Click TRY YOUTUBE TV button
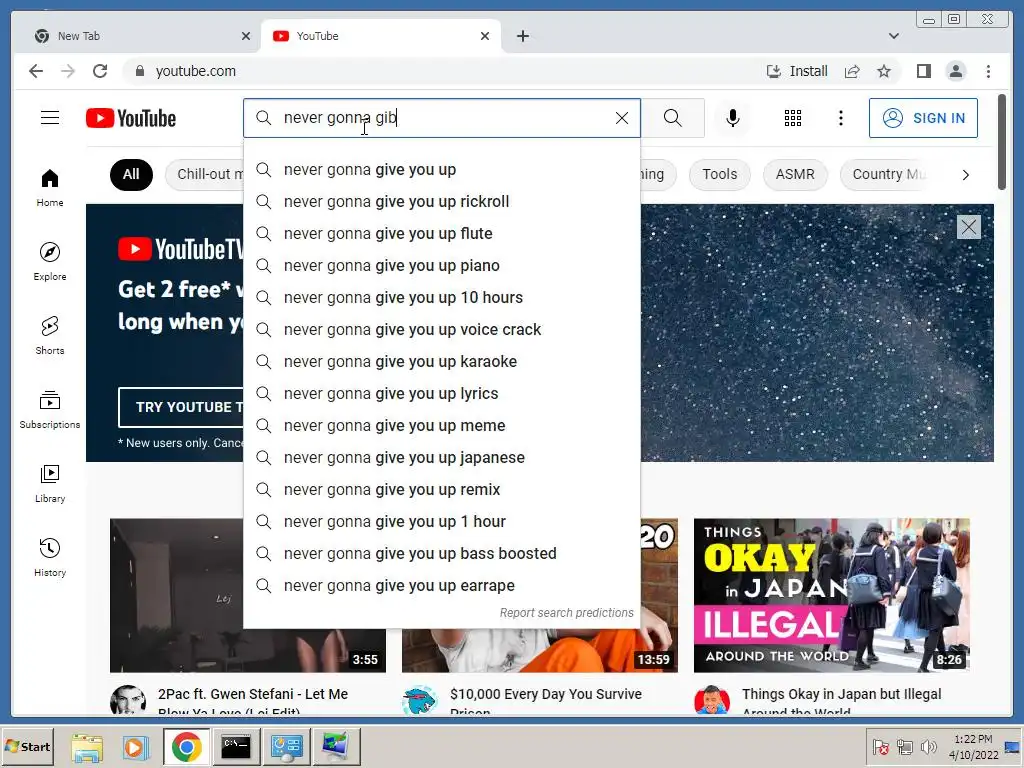This screenshot has width=1024, height=768. click(x=181, y=407)
